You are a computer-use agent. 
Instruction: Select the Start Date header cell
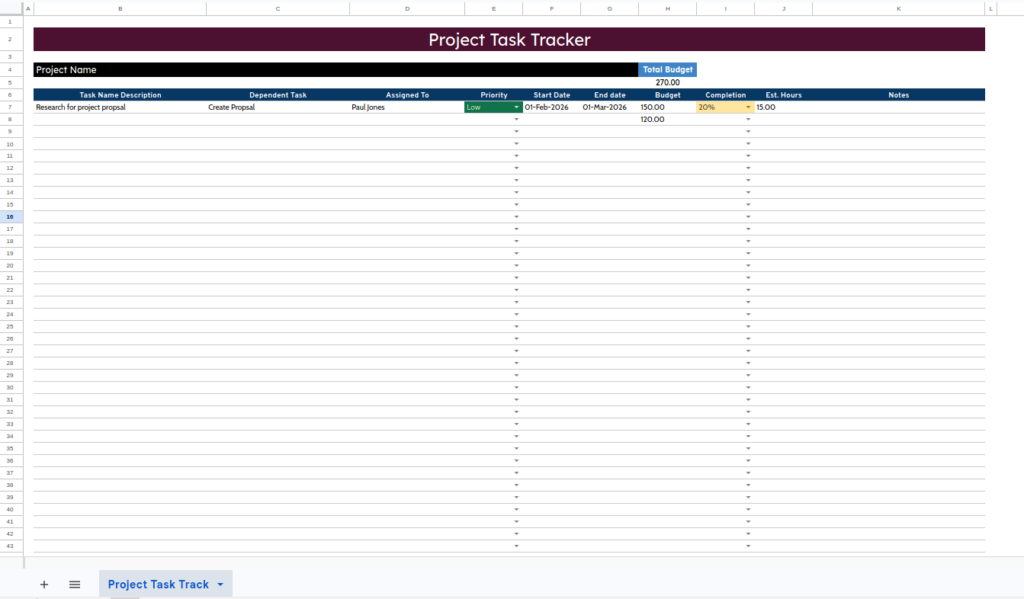click(551, 95)
